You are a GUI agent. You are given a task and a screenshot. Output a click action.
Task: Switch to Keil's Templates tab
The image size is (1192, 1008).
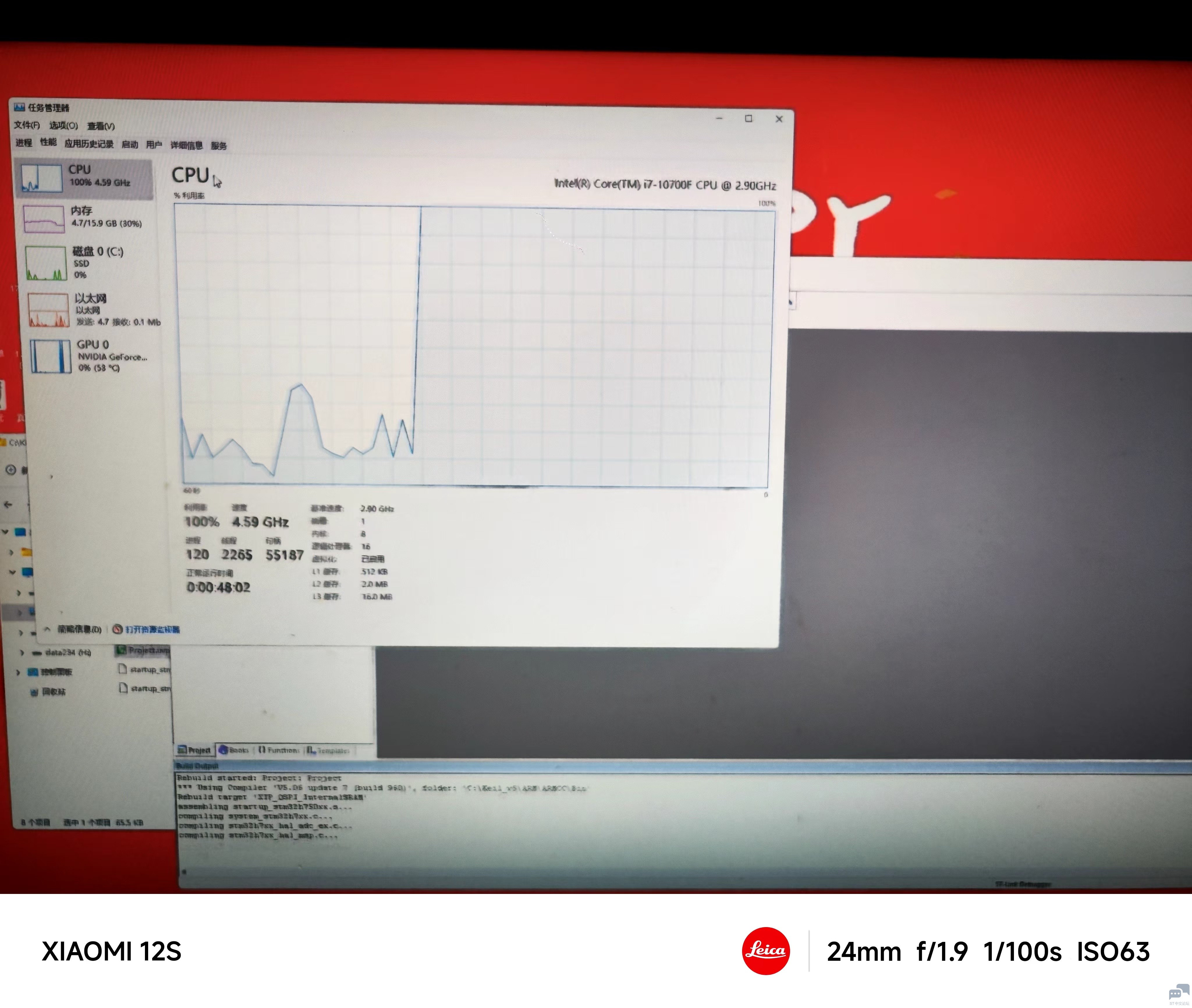pos(328,750)
